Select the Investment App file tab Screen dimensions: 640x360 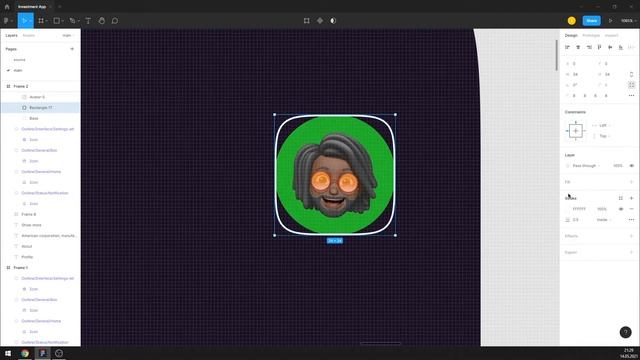[32, 7]
